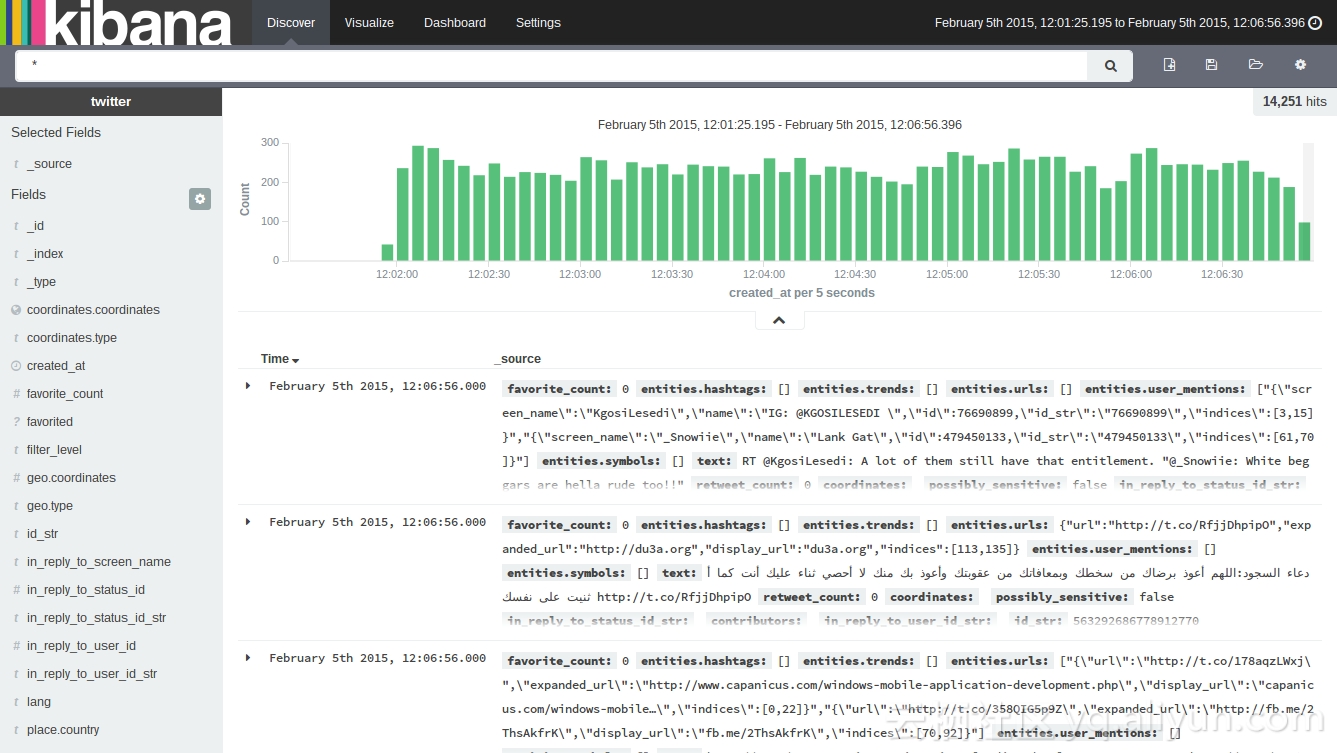Viewport: 1337px width, 753px height.
Task: Click the Save Search floppy icon
Action: point(1211,65)
